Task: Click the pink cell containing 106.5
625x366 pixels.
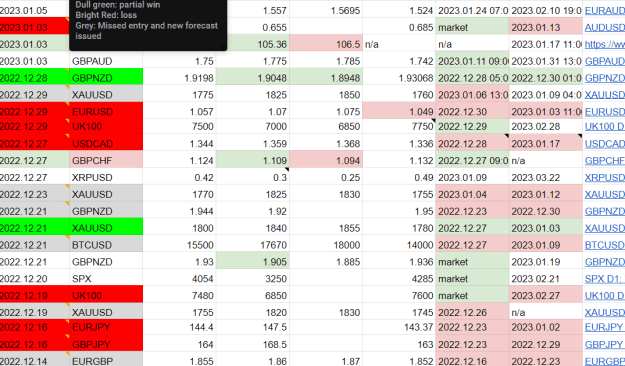Action: [326, 43]
